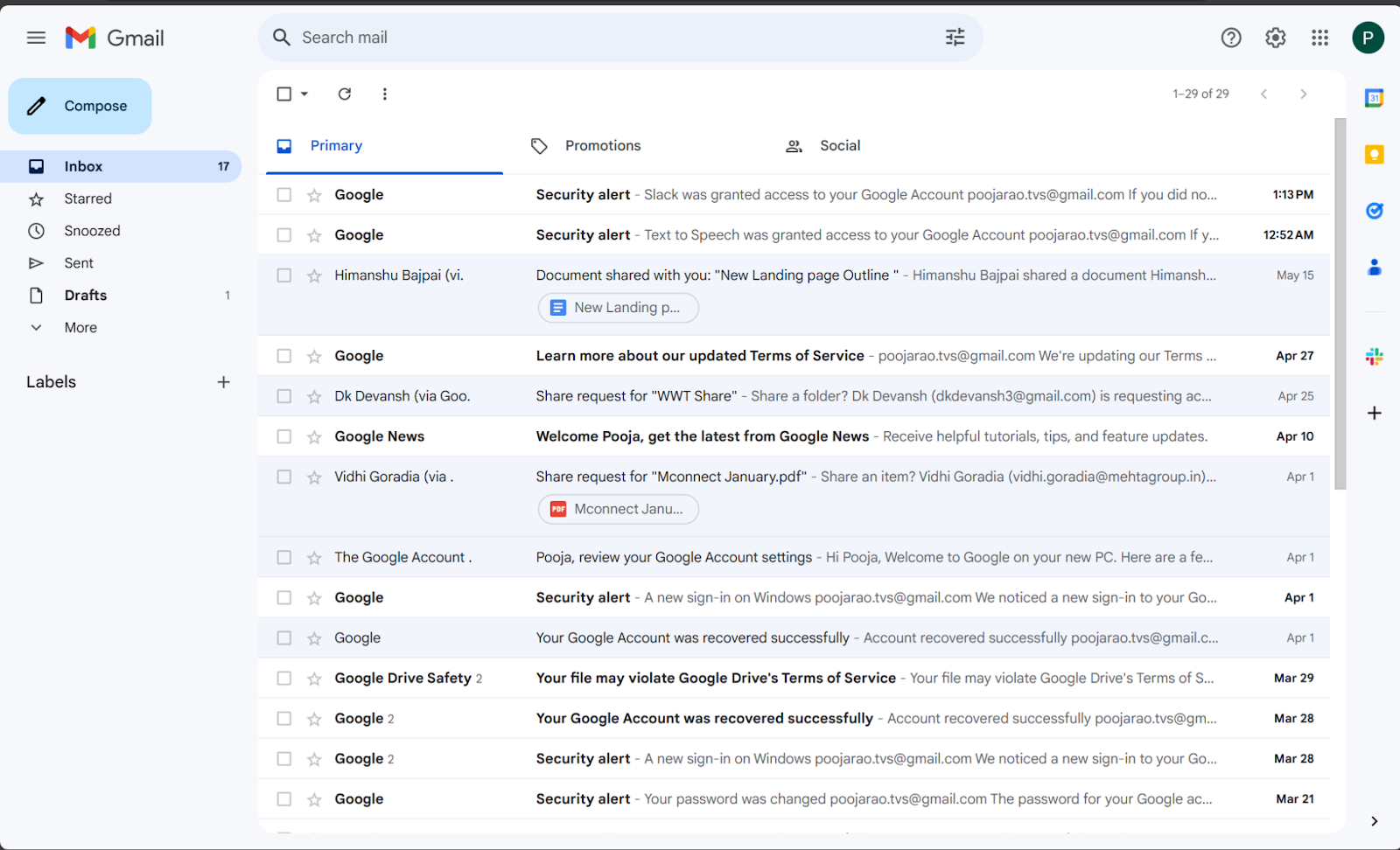Open the Mar 29 Drive Terms violation email
The height and width of the screenshot is (850, 1400).
(794, 679)
